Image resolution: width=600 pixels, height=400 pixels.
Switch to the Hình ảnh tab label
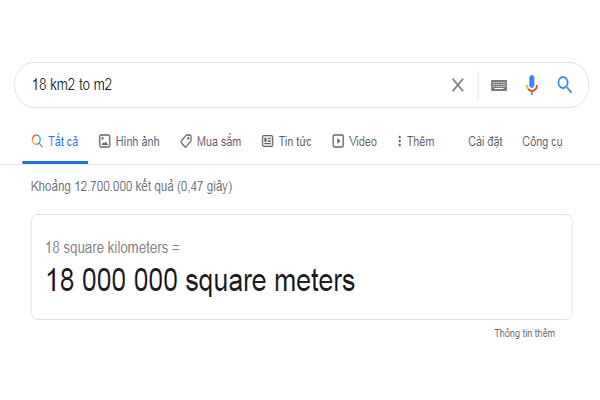pyautogui.click(x=137, y=141)
